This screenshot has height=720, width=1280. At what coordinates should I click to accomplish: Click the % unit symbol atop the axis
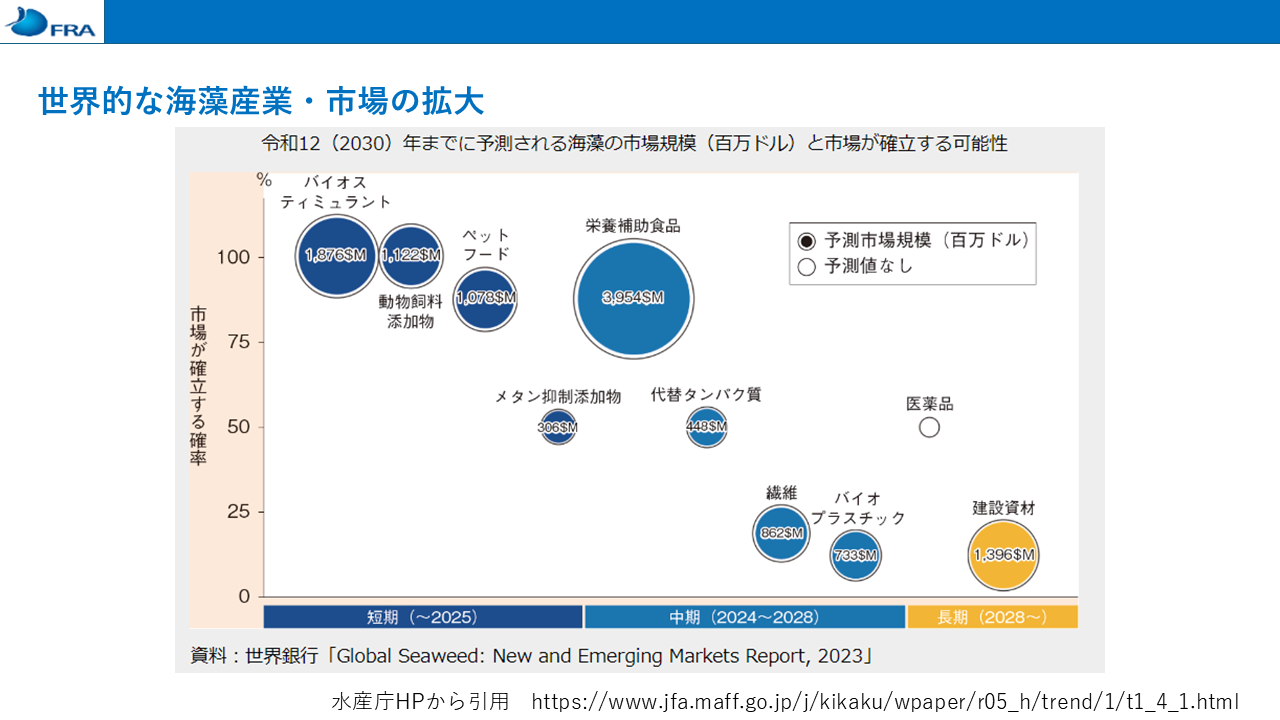[x=264, y=180]
